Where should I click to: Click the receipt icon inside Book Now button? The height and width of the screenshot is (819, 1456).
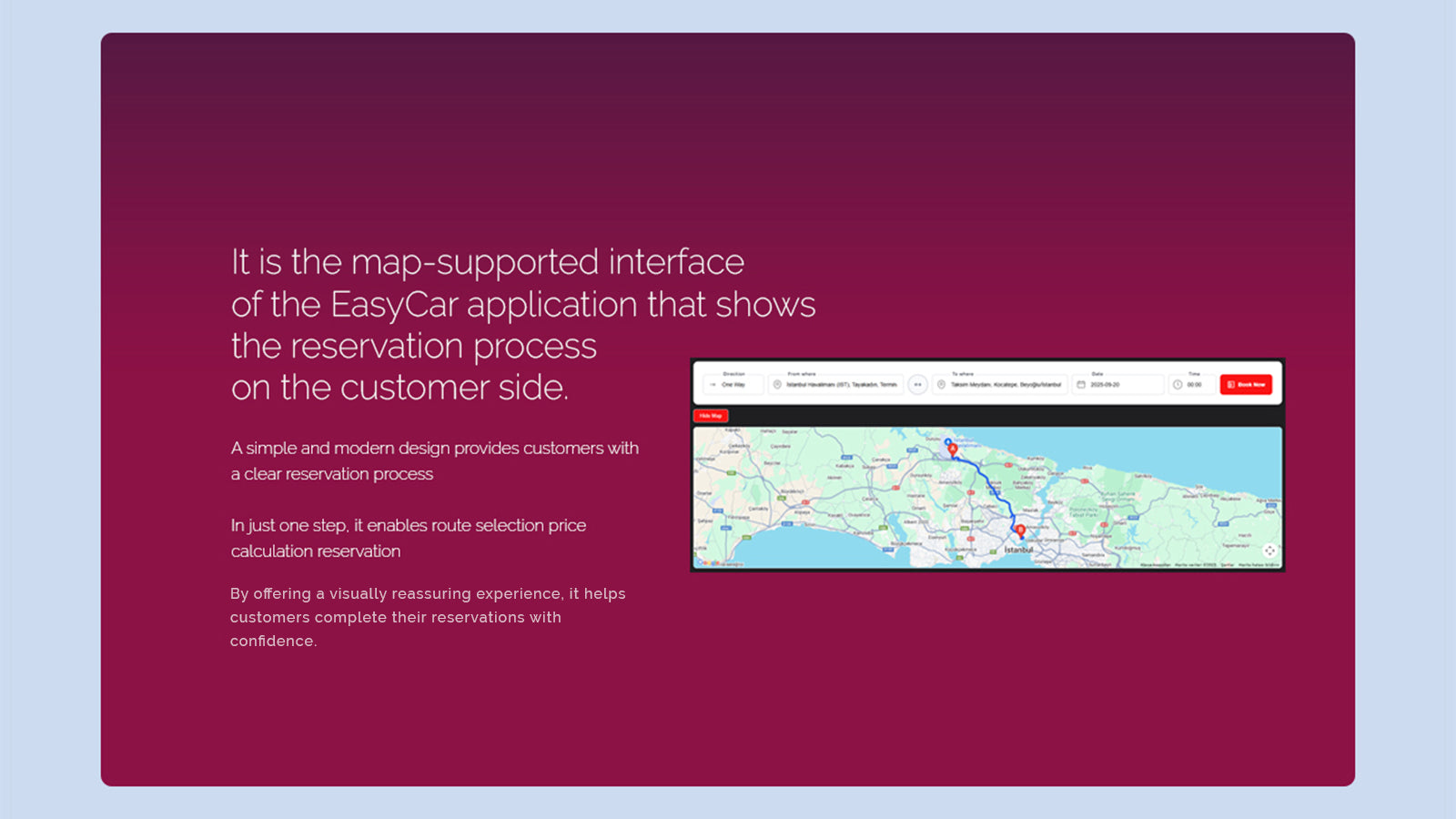tap(1231, 385)
